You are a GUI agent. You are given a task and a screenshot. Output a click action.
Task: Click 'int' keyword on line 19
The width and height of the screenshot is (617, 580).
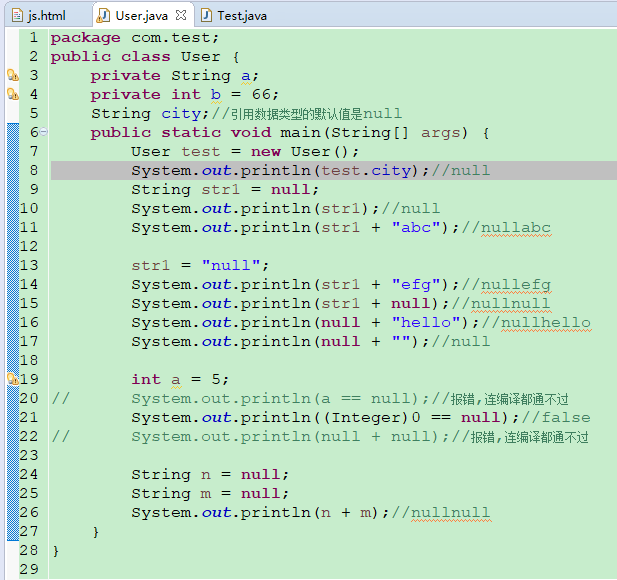point(146,379)
